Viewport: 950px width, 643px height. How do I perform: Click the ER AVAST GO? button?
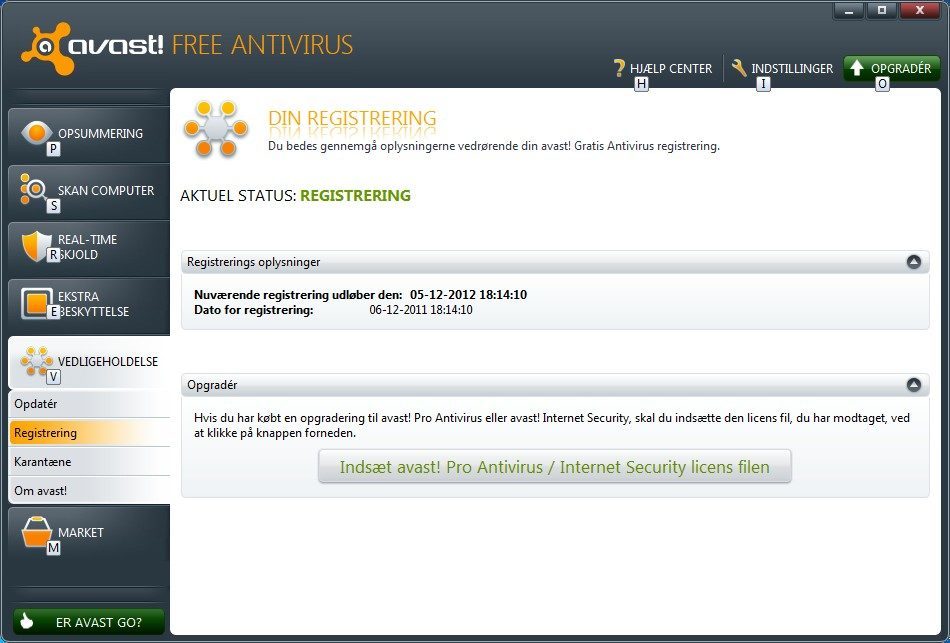click(x=88, y=621)
